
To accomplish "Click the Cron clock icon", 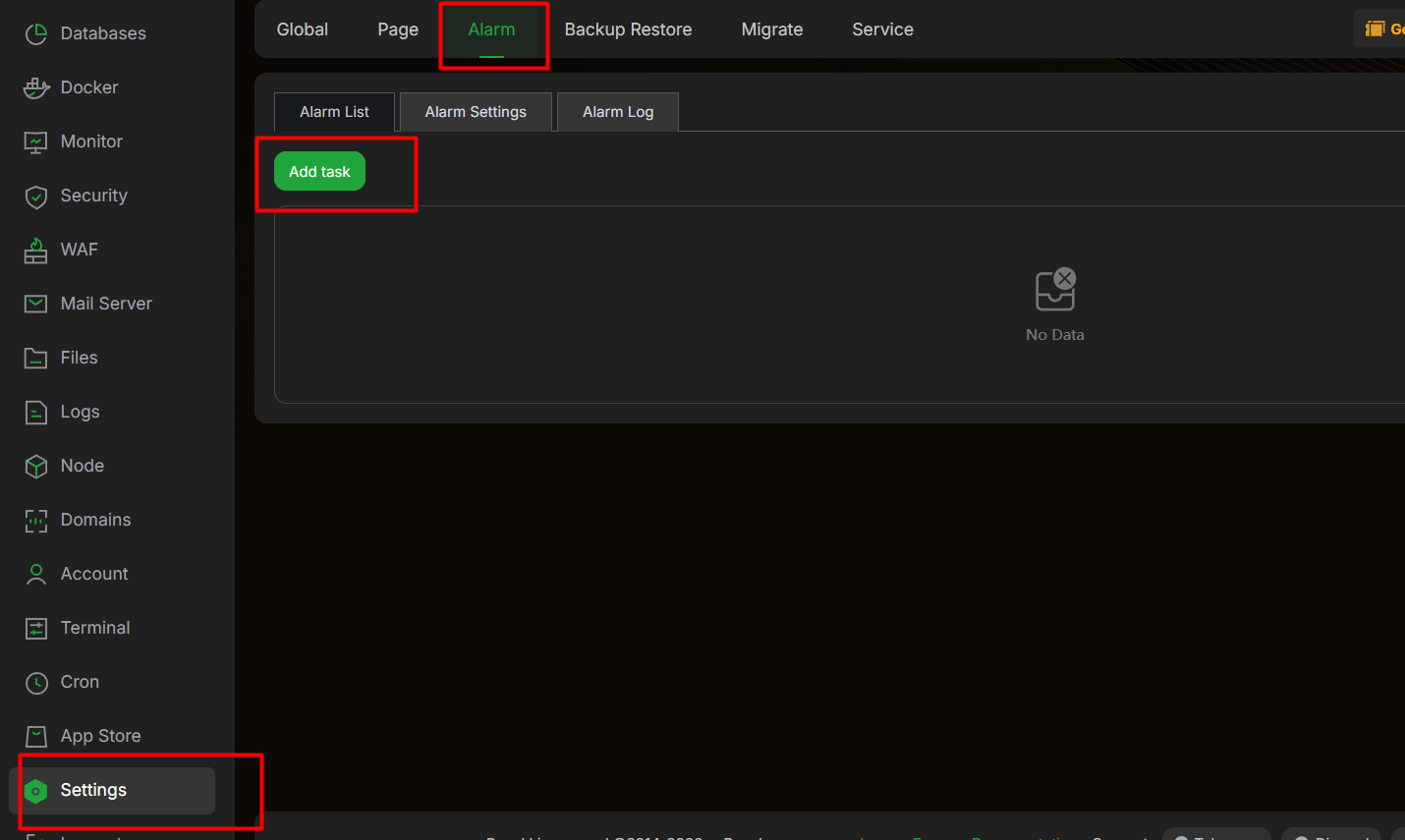I will pos(36,682).
